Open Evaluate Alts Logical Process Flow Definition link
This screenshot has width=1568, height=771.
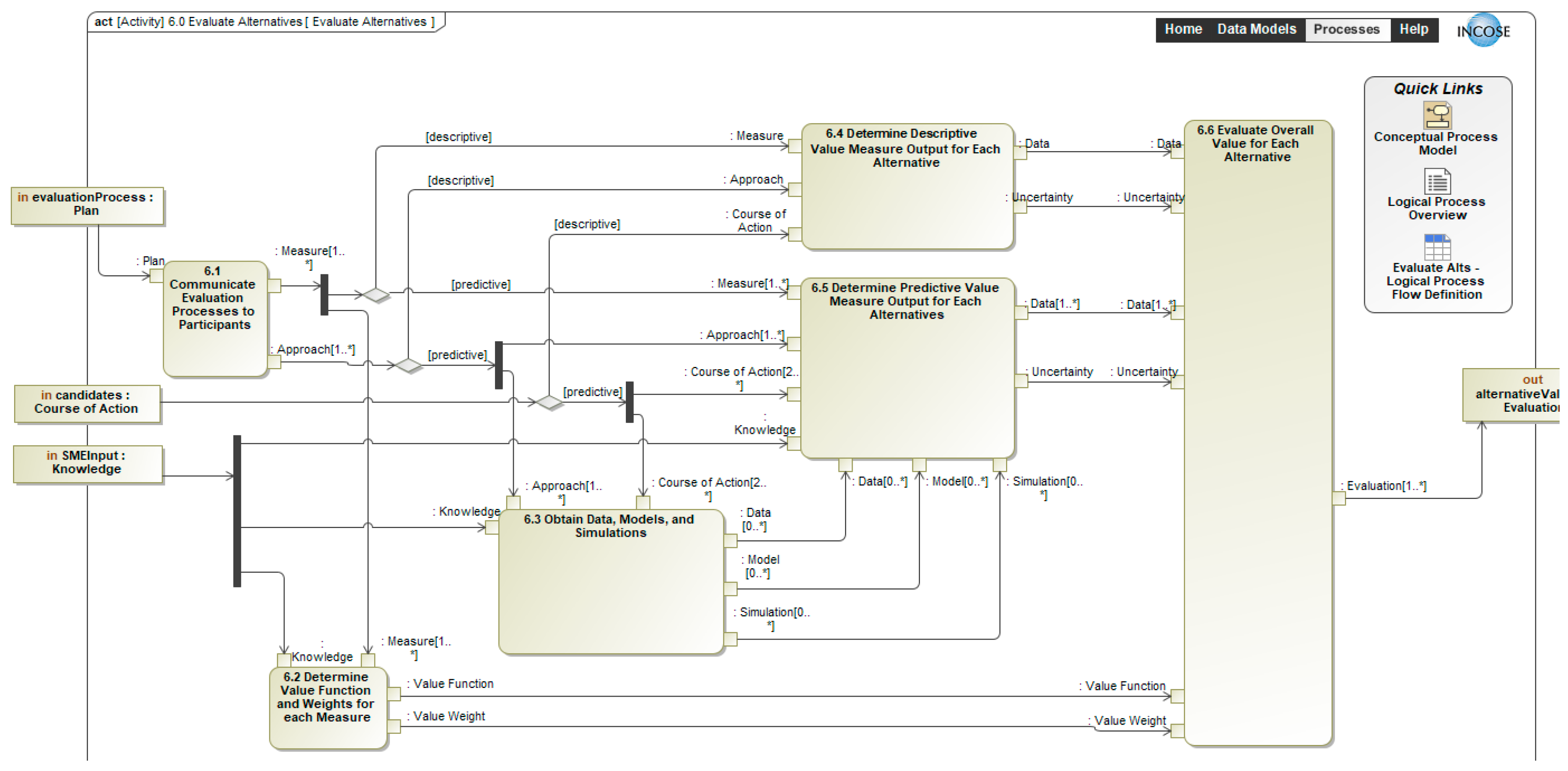point(1436,281)
